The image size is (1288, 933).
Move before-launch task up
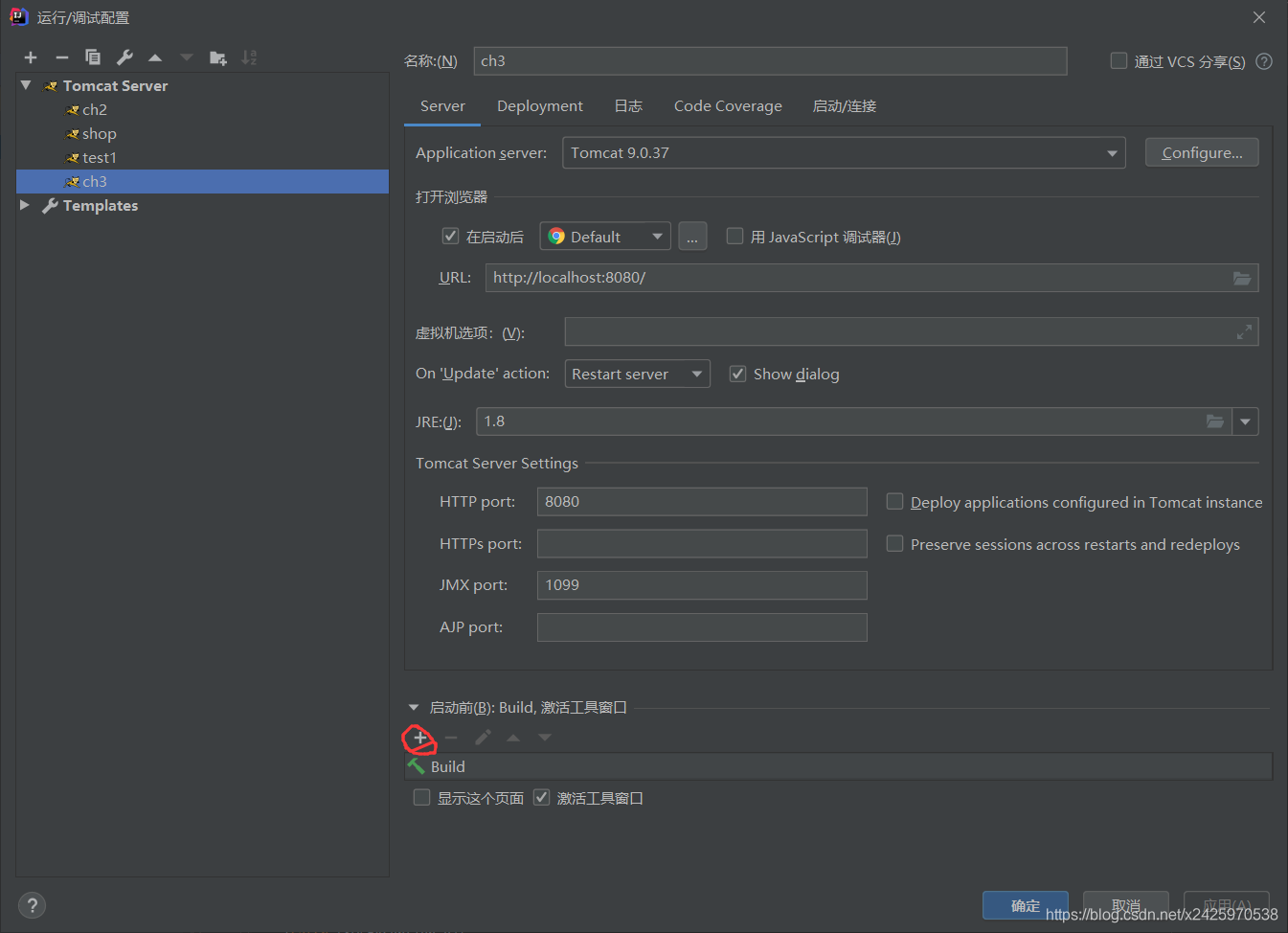point(513,738)
